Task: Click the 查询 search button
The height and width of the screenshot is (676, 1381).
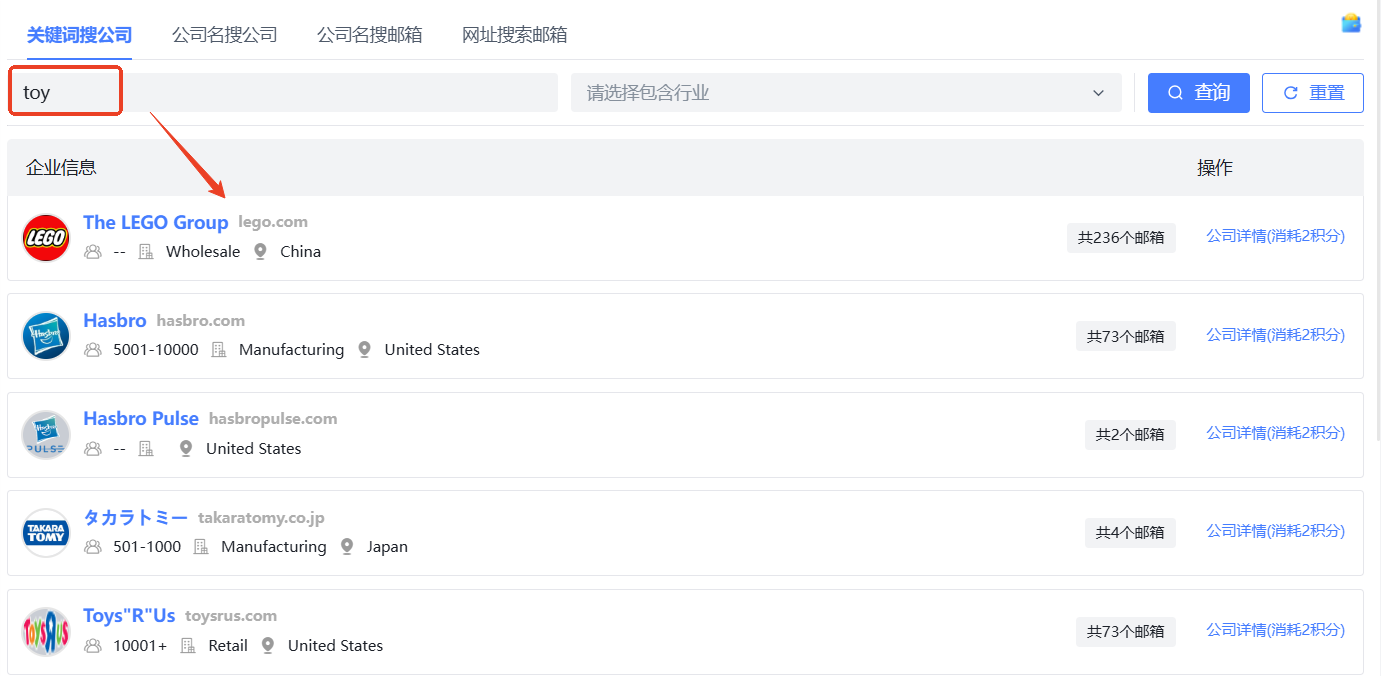Action: [1198, 93]
